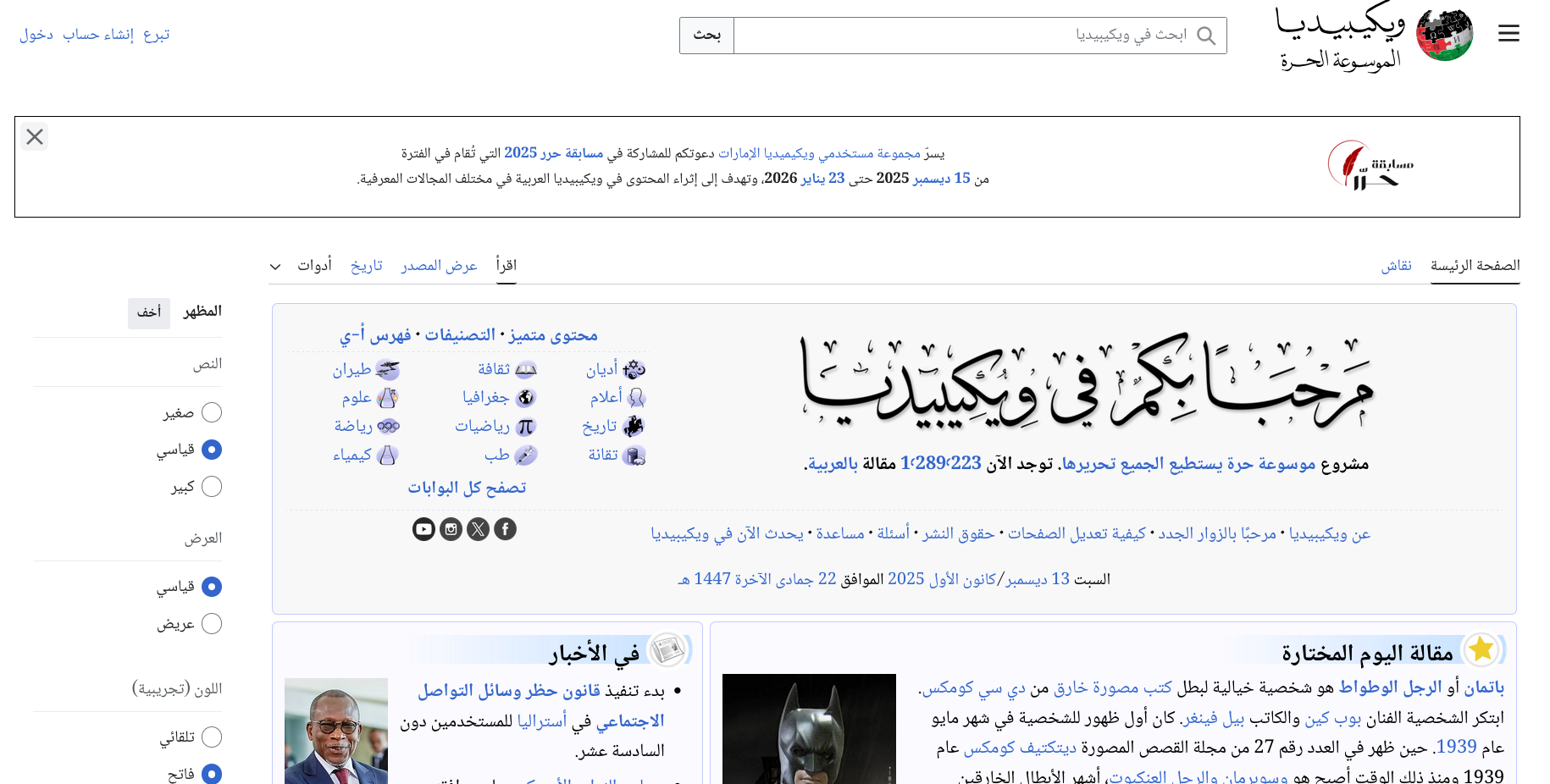Select قياسي under the العرض section
This screenshot has height=784, width=1550.
point(212,587)
